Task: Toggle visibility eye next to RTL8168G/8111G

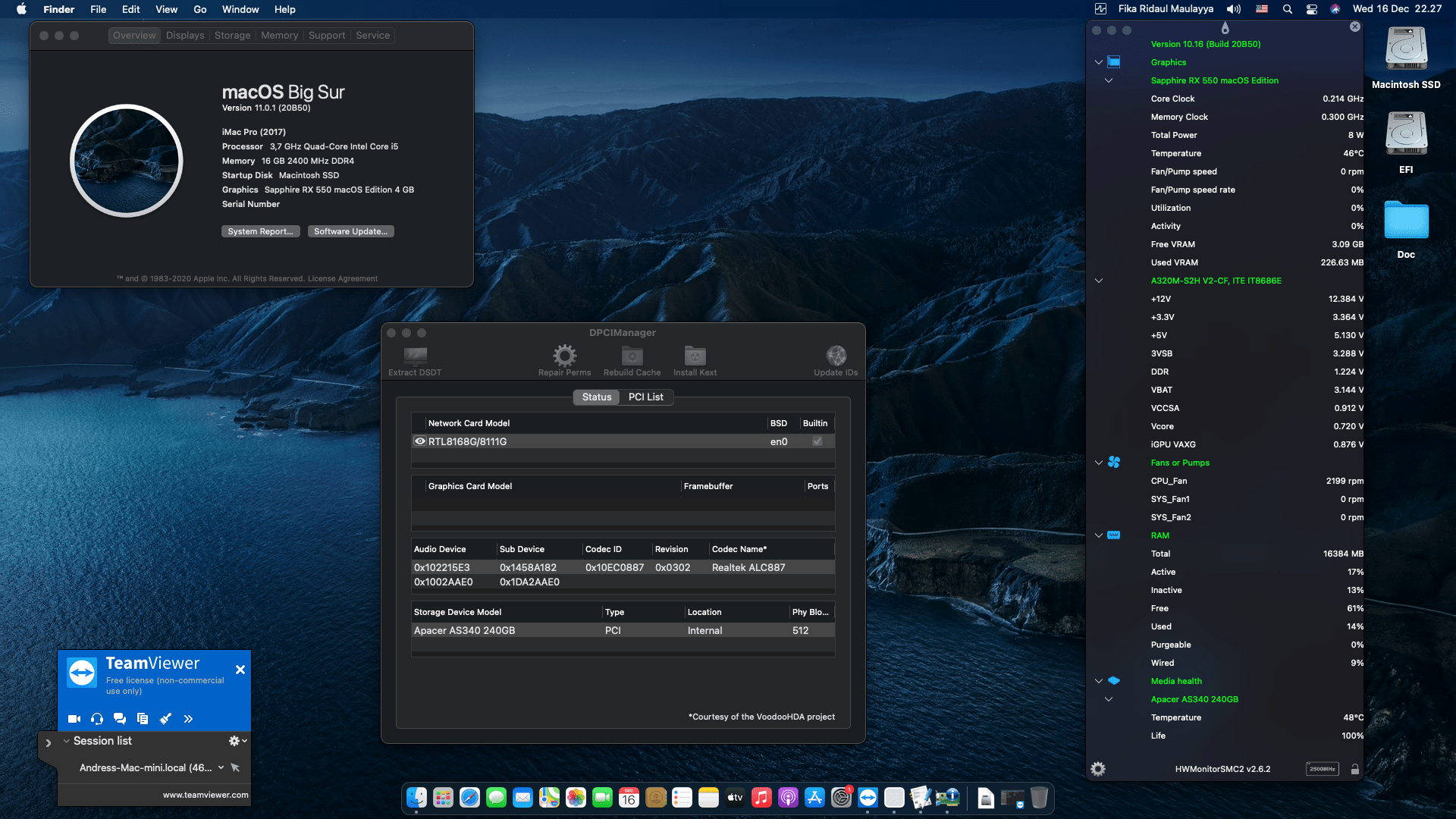Action: 419,441
